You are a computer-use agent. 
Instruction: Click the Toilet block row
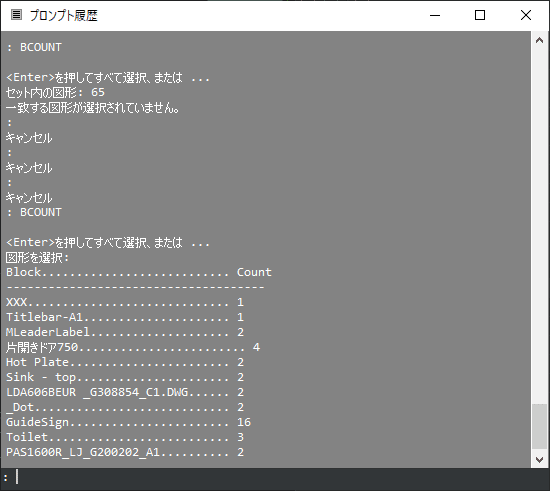125,437
